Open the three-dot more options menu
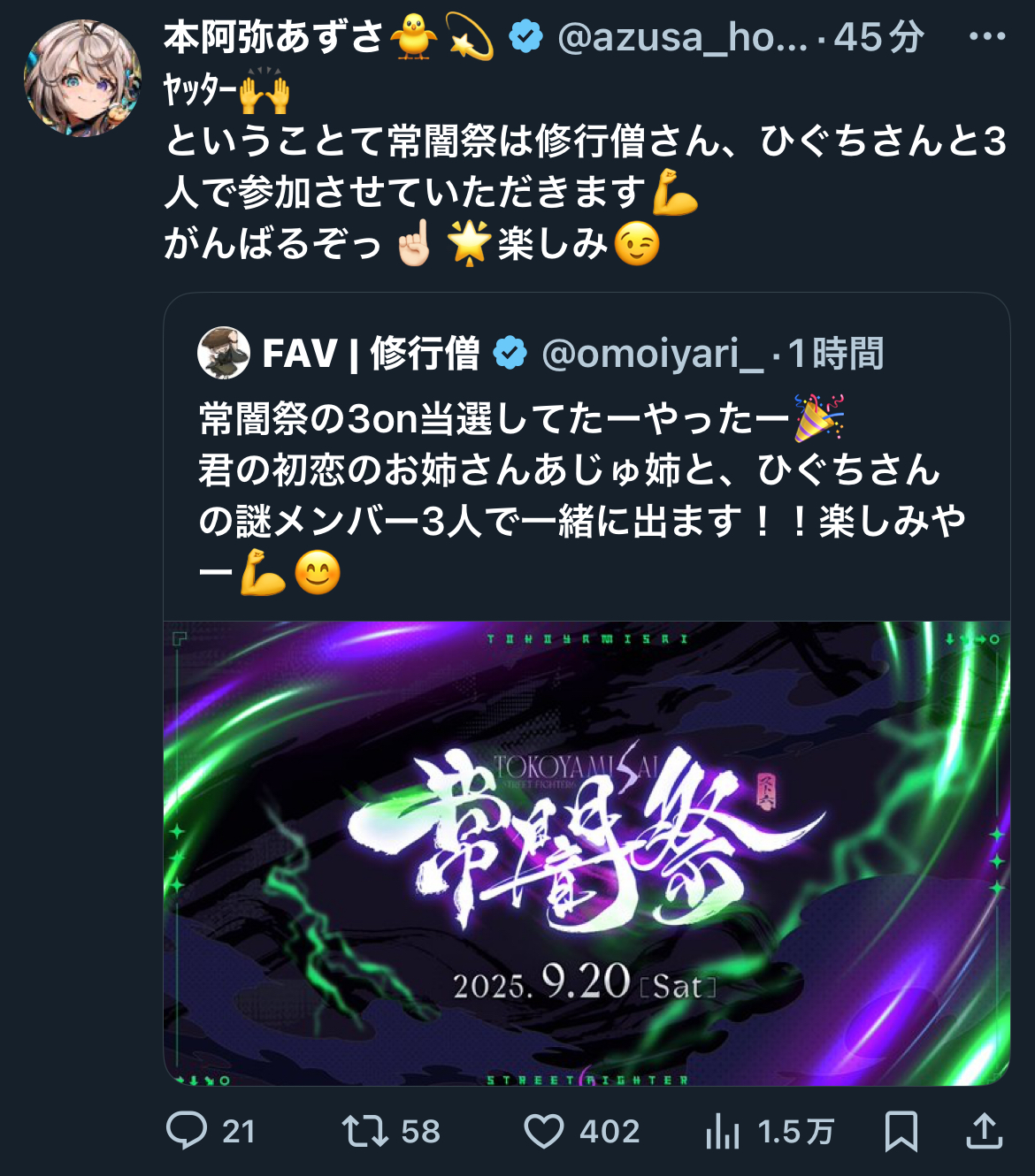This screenshot has height=1176, width=1035. 987,37
